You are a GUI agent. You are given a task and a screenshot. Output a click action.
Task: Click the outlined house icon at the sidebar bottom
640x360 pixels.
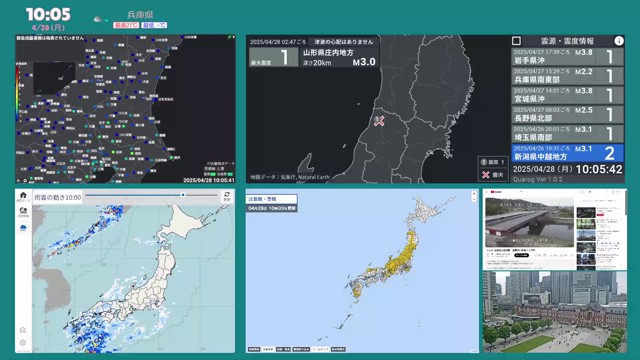pyautogui.click(x=23, y=330)
